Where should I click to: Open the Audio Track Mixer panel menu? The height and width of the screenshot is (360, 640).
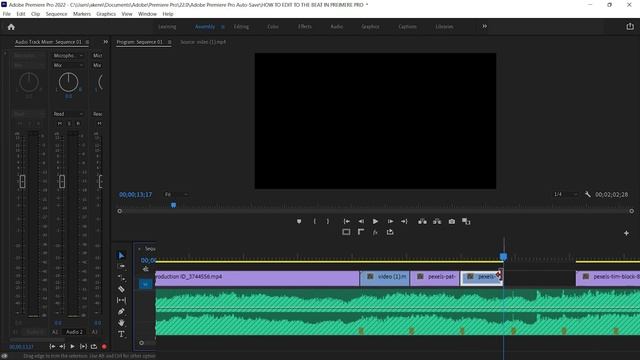(x=87, y=42)
